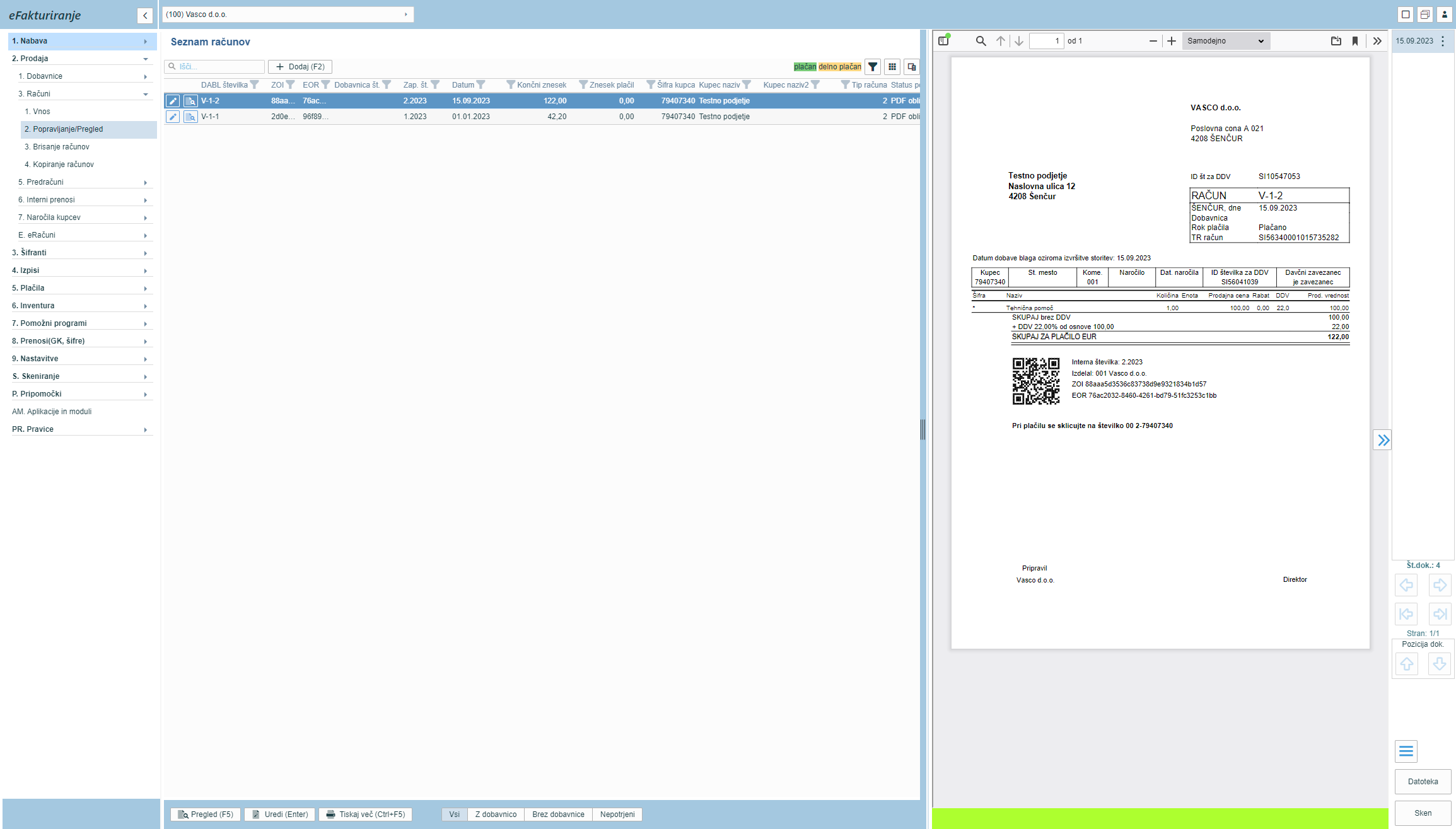The width and height of the screenshot is (1456, 829).
Task: Click the Datoteka button
Action: coord(1423,782)
